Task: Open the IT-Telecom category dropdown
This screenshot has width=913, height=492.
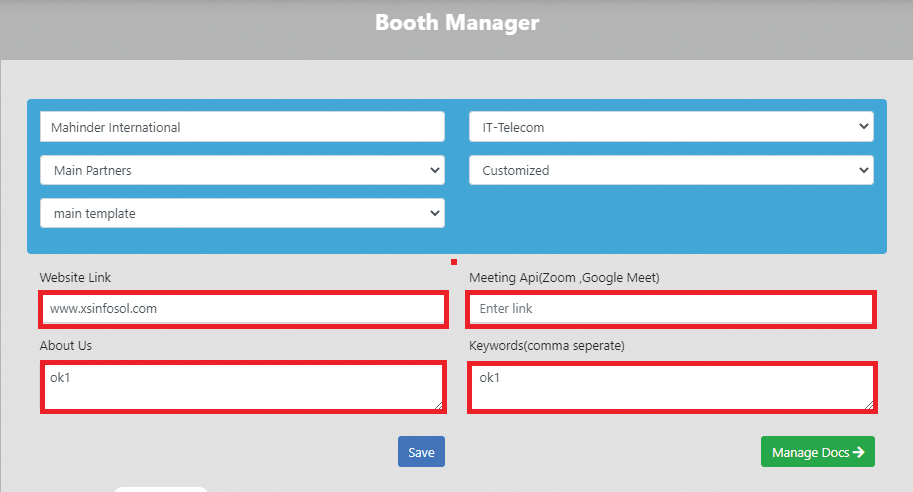Action: click(671, 127)
